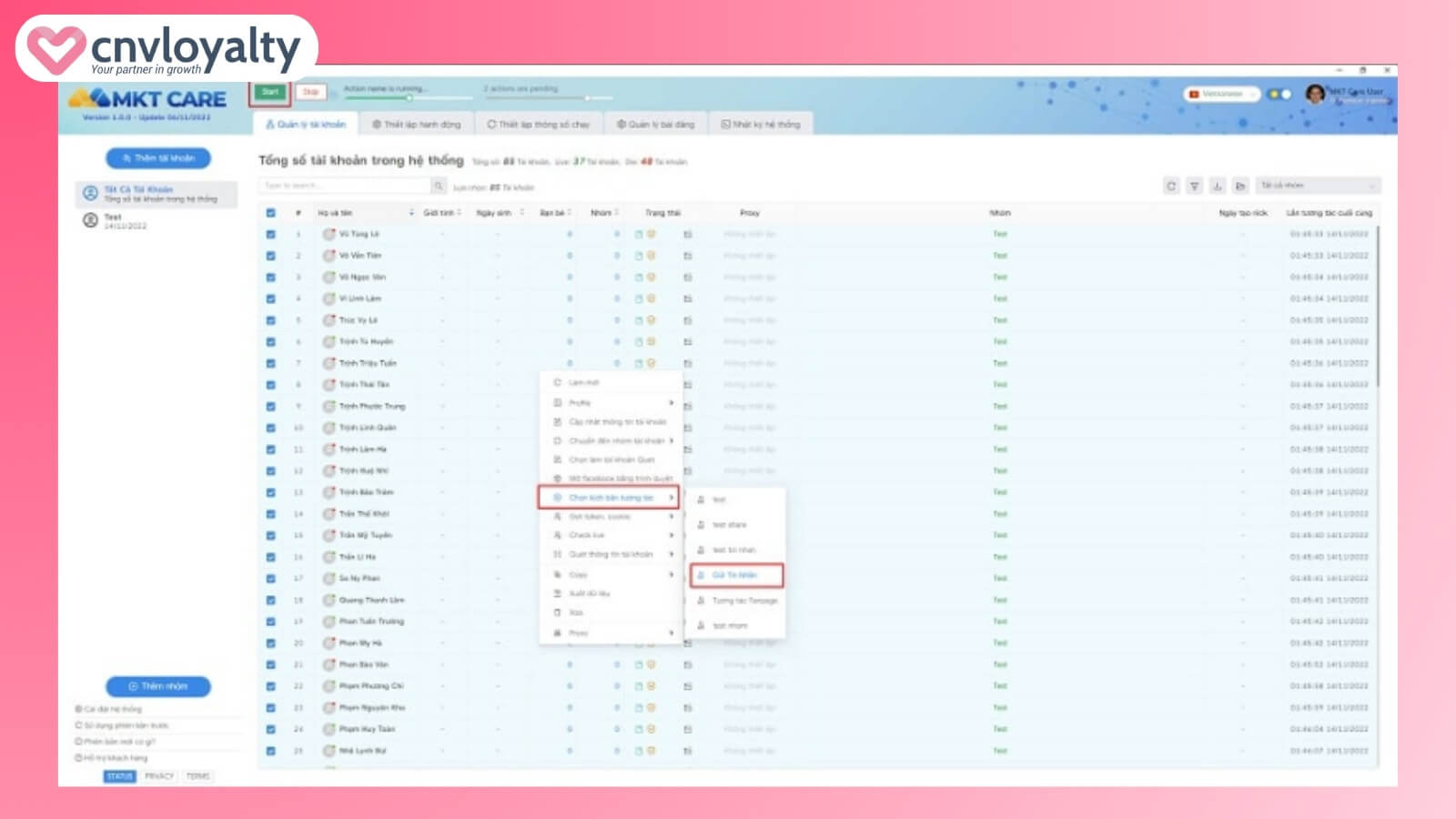The width and height of the screenshot is (1456, 819).
Task: Open the Vietnamese language selector dropdown
Action: point(1219,94)
